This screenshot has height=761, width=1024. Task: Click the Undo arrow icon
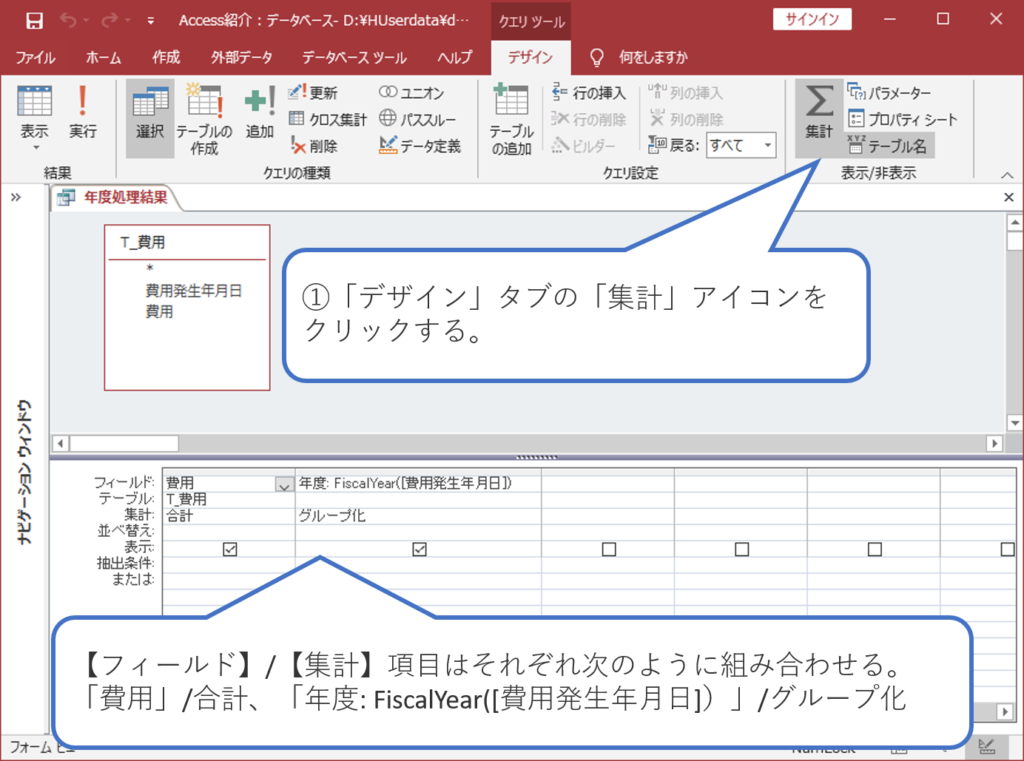(x=69, y=20)
